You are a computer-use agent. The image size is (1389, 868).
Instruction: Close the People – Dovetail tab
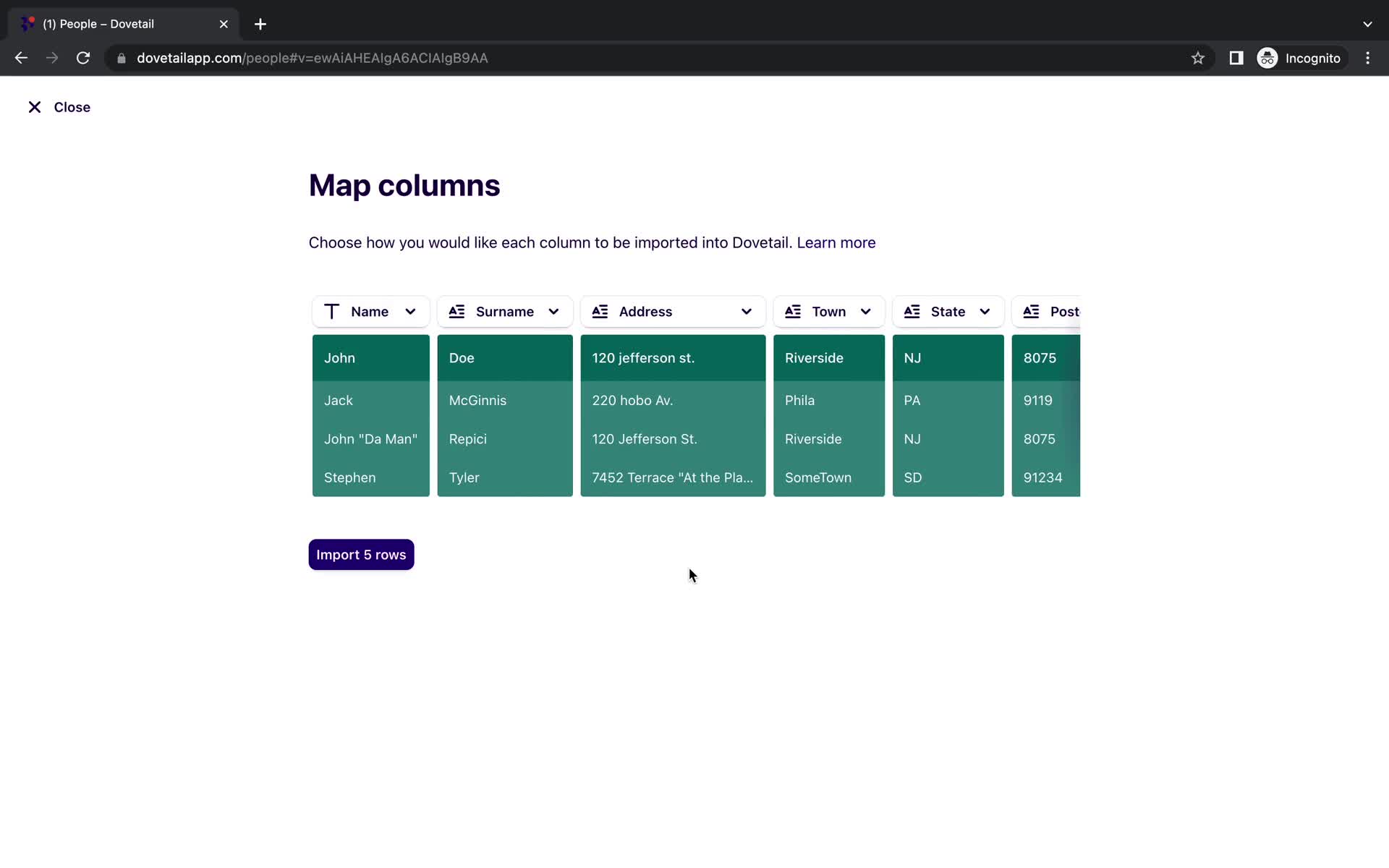224,24
